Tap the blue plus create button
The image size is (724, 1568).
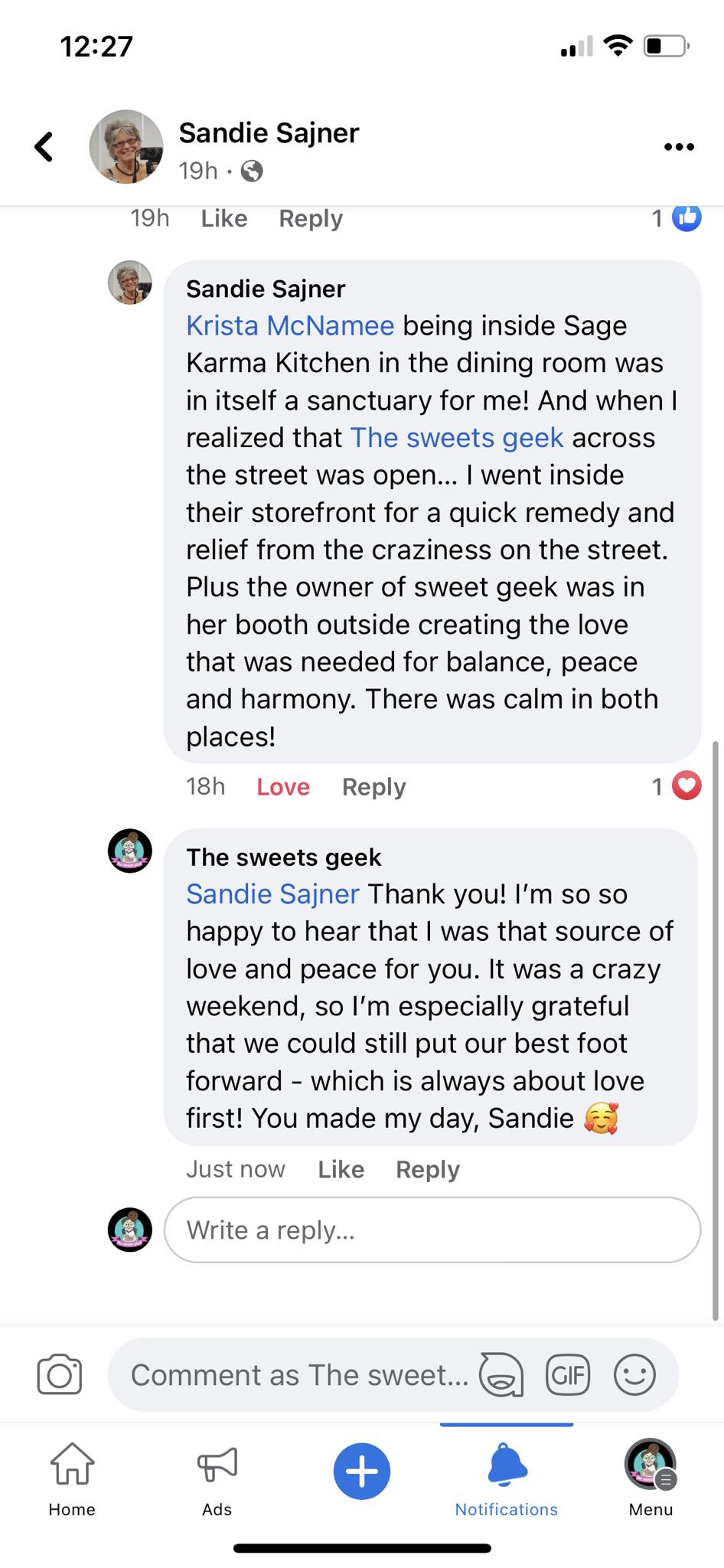click(362, 1471)
